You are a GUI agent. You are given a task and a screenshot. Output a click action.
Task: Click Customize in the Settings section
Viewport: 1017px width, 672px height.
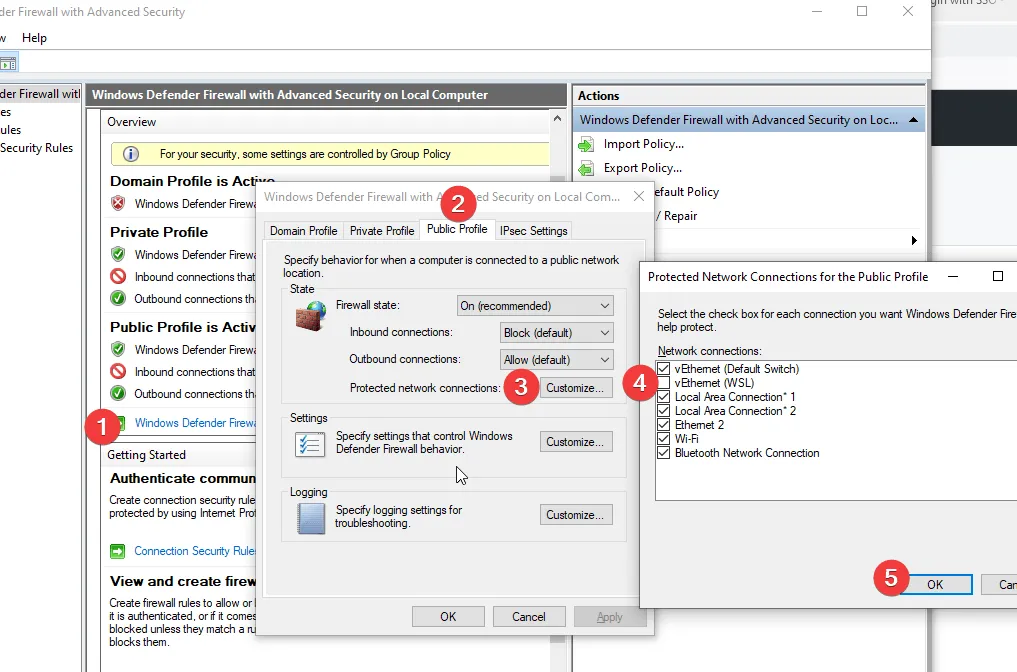(x=575, y=442)
